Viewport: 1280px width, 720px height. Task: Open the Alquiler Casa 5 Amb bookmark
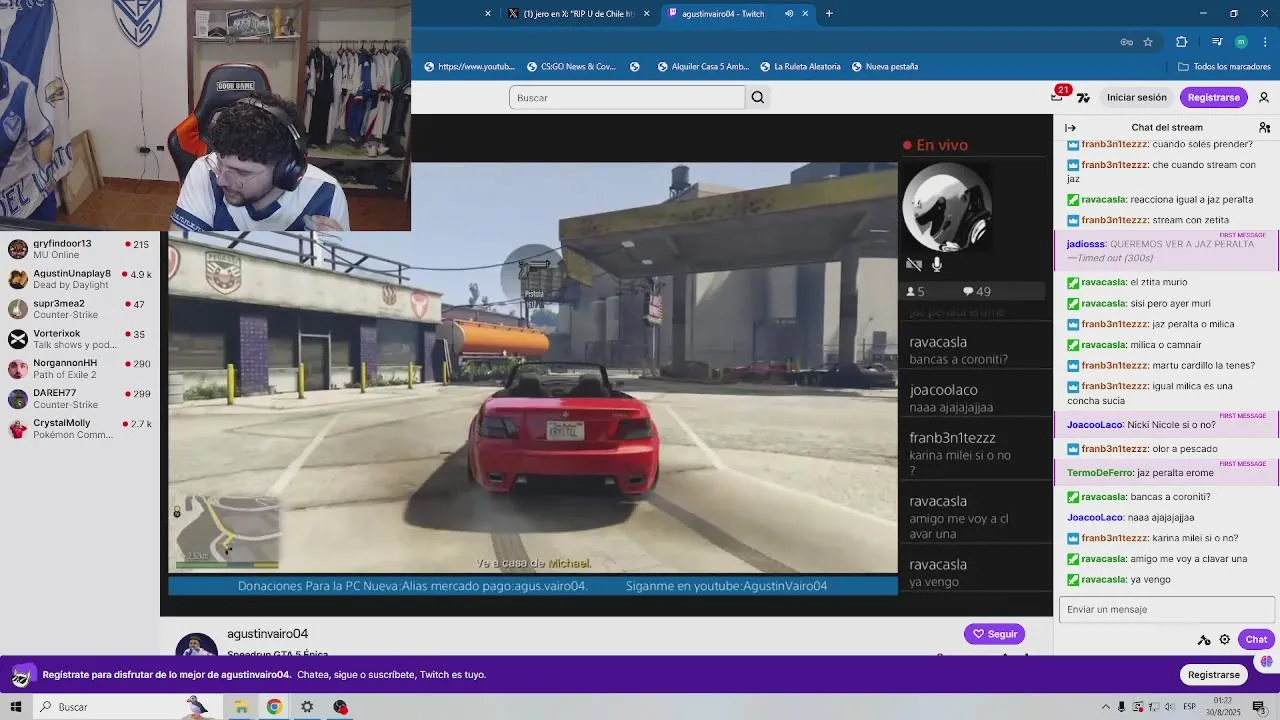pyautogui.click(x=703, y=67)
